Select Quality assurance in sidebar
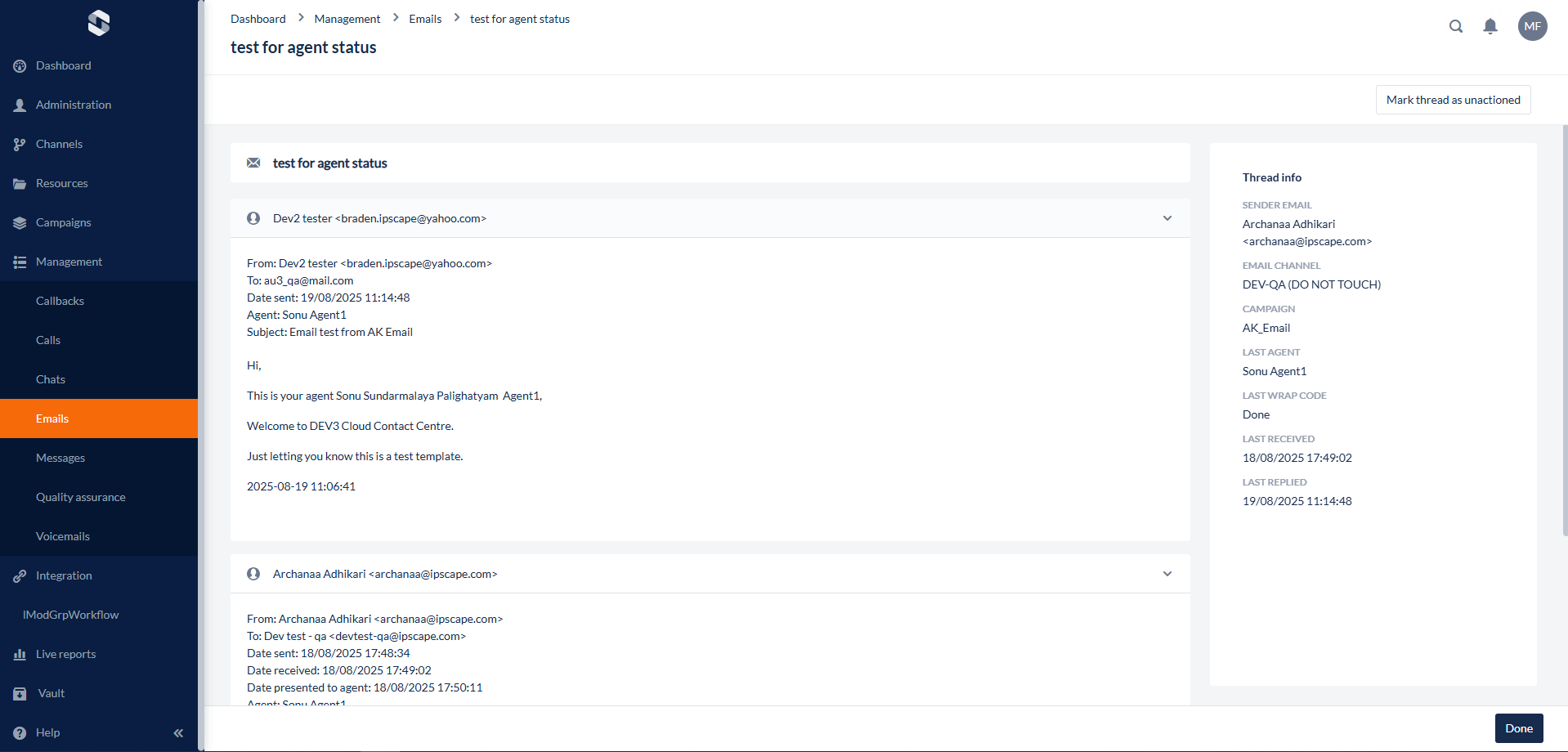1568x752 pixels. 80,497
